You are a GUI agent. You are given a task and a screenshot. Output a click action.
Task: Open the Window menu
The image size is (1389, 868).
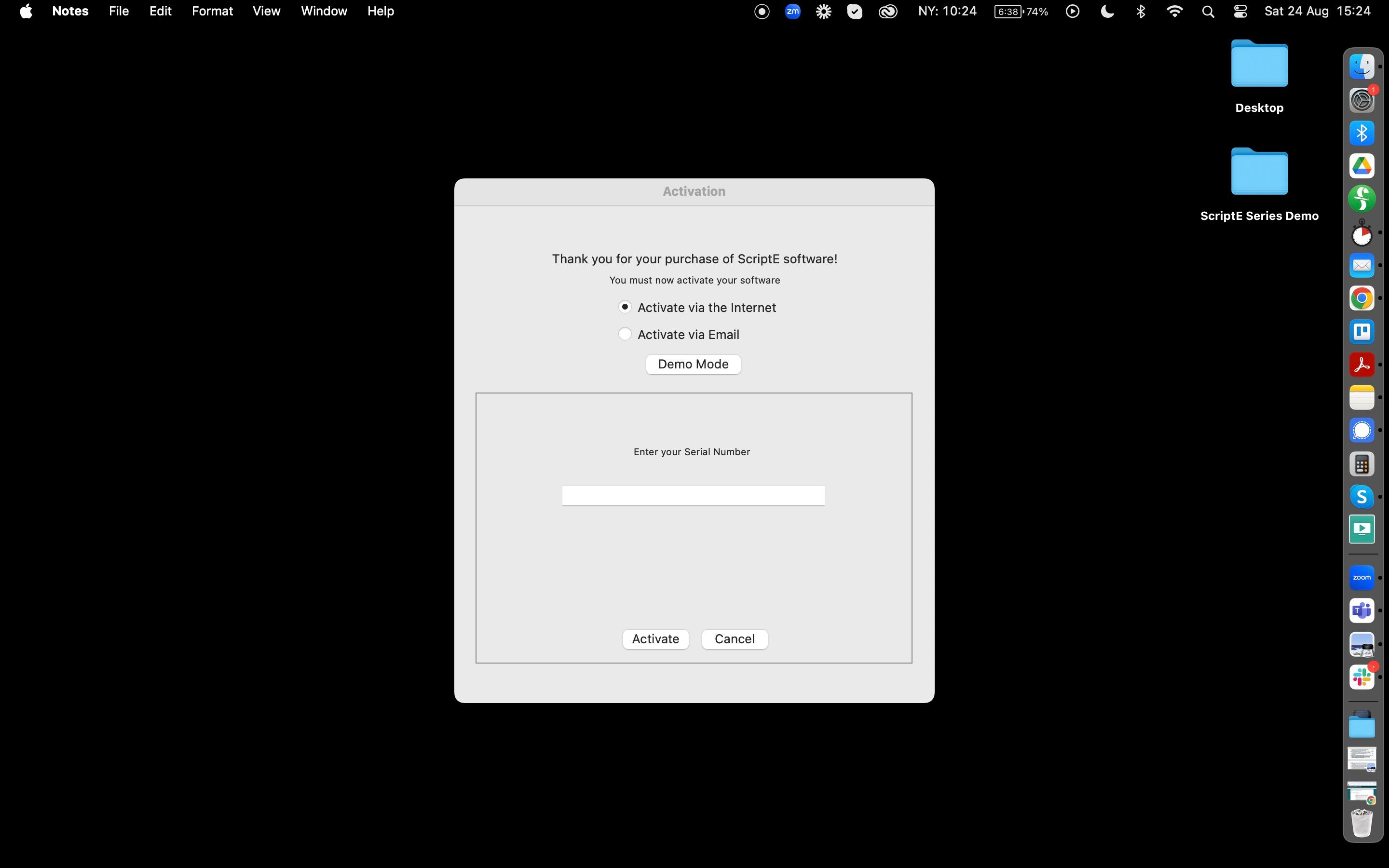pyautogui.click(x=324, y=11)
